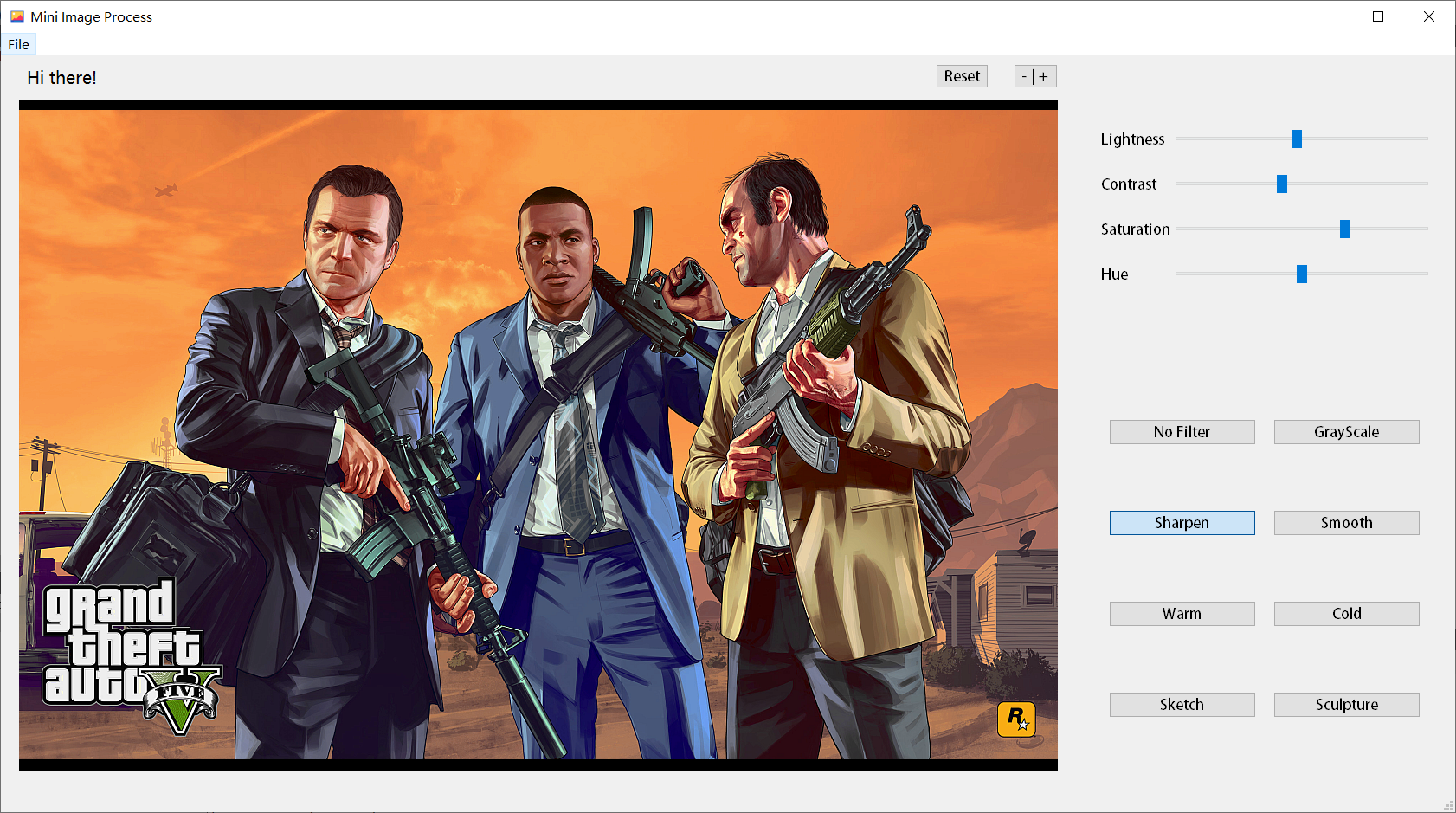The width and height of the screenshot is (1456, 813).
Task: Apply the No Filter option
Action: (1182, 432)
